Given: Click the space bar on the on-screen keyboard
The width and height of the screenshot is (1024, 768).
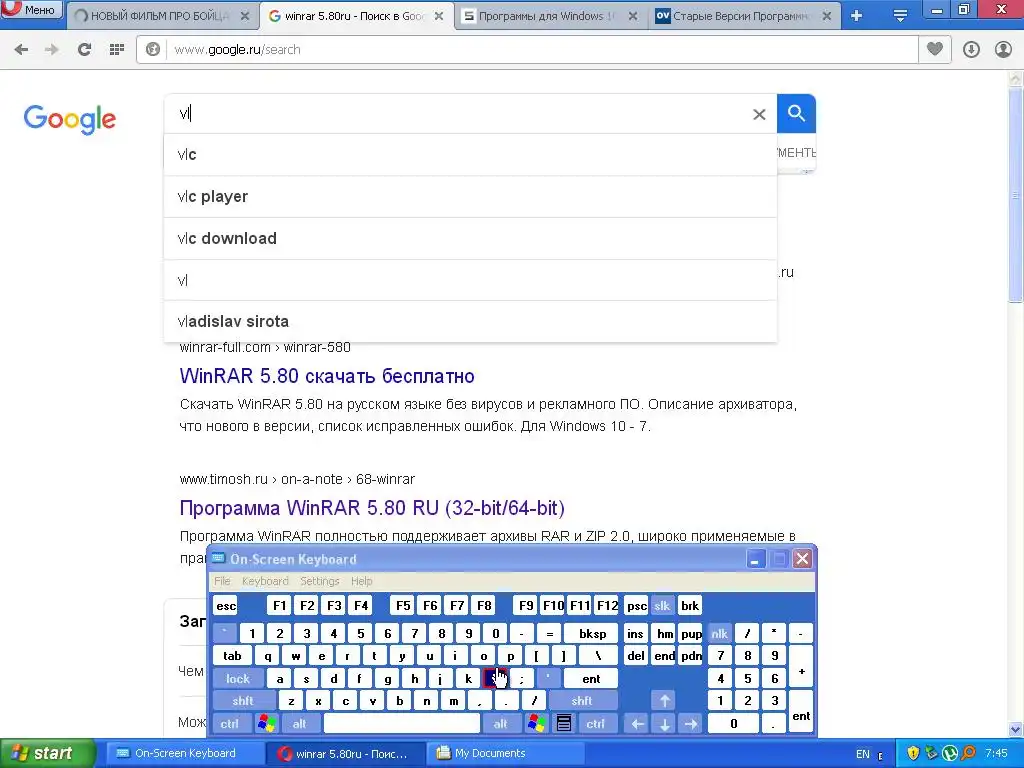Looking at the screenshot, I should (402, 724).
